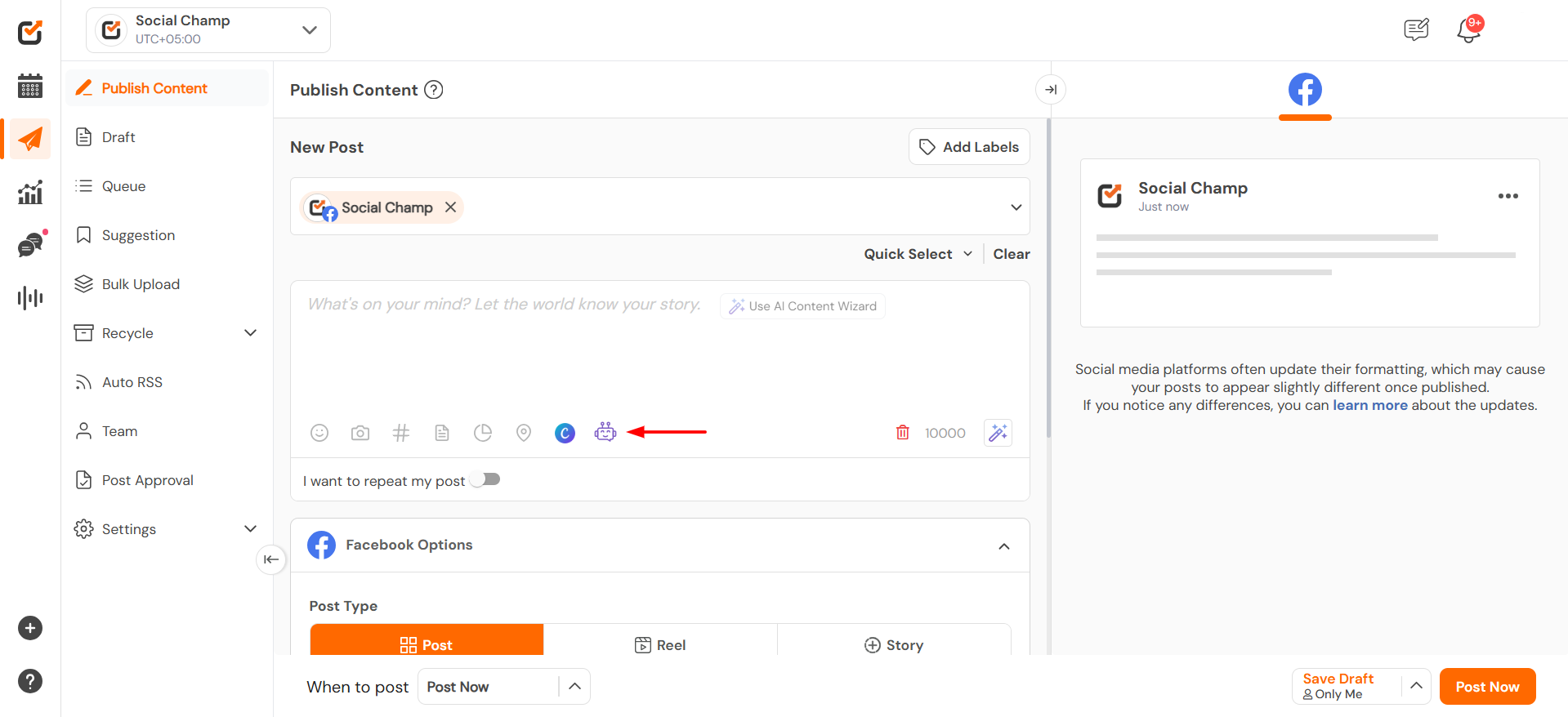Open the Post Now timing dropdown
This screenshot has width=1568, height=717.
[x=504, y=687]
